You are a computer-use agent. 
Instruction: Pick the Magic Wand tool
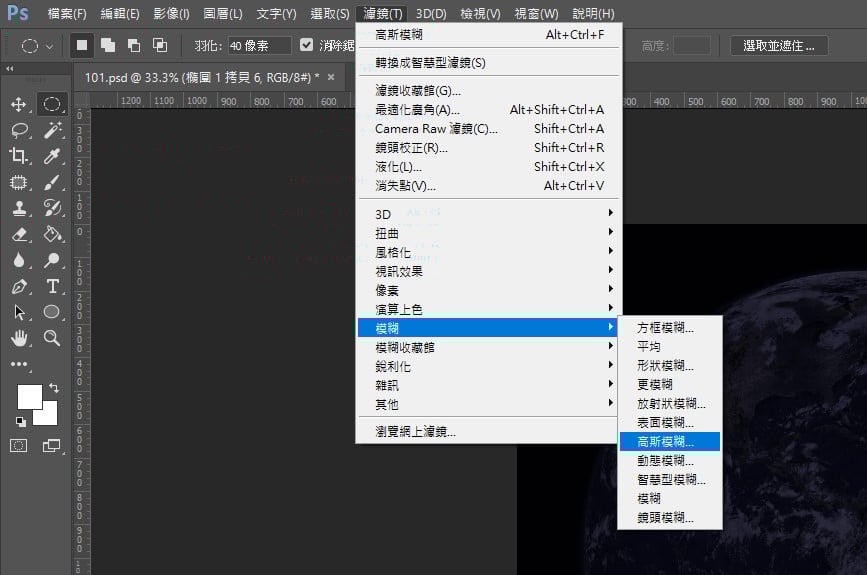click(52, 130)
